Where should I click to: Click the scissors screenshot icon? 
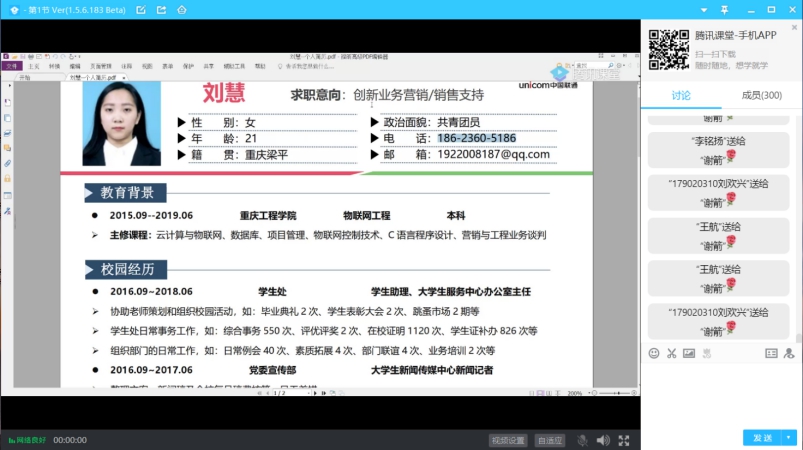(672, 353)
